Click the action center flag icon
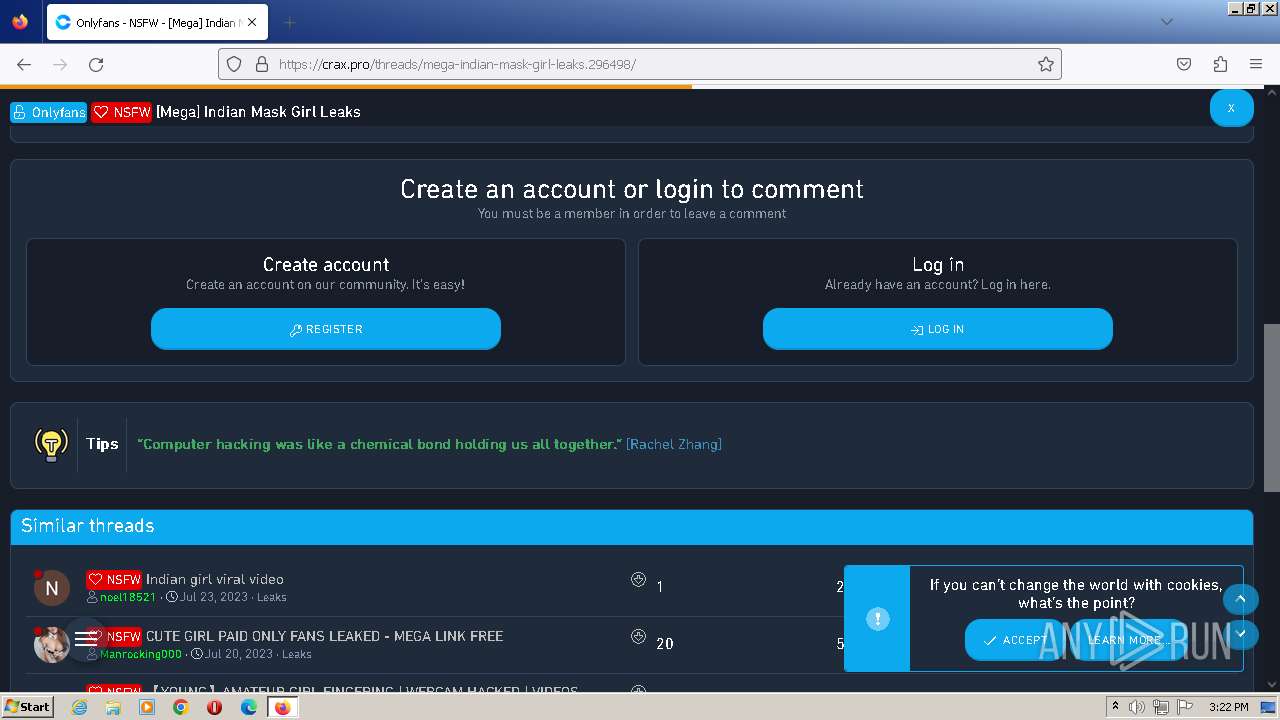Viewport: 1280px width, 720px height. (x=1185, y=707)
